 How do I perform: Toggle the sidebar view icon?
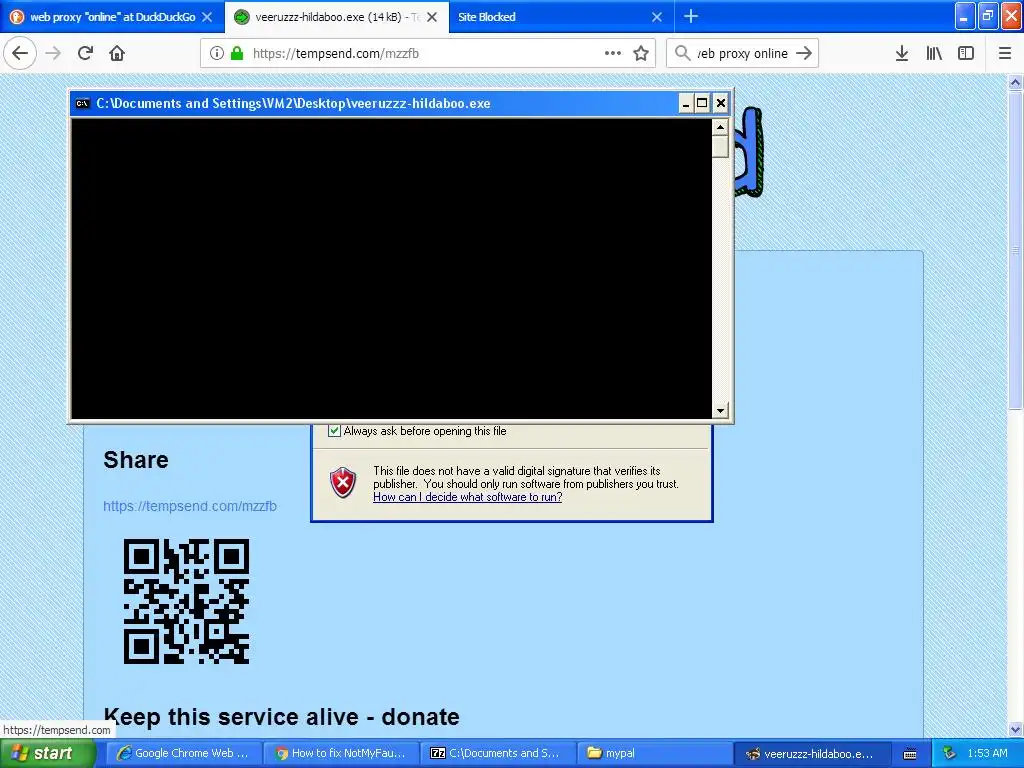tap(966, 53)
